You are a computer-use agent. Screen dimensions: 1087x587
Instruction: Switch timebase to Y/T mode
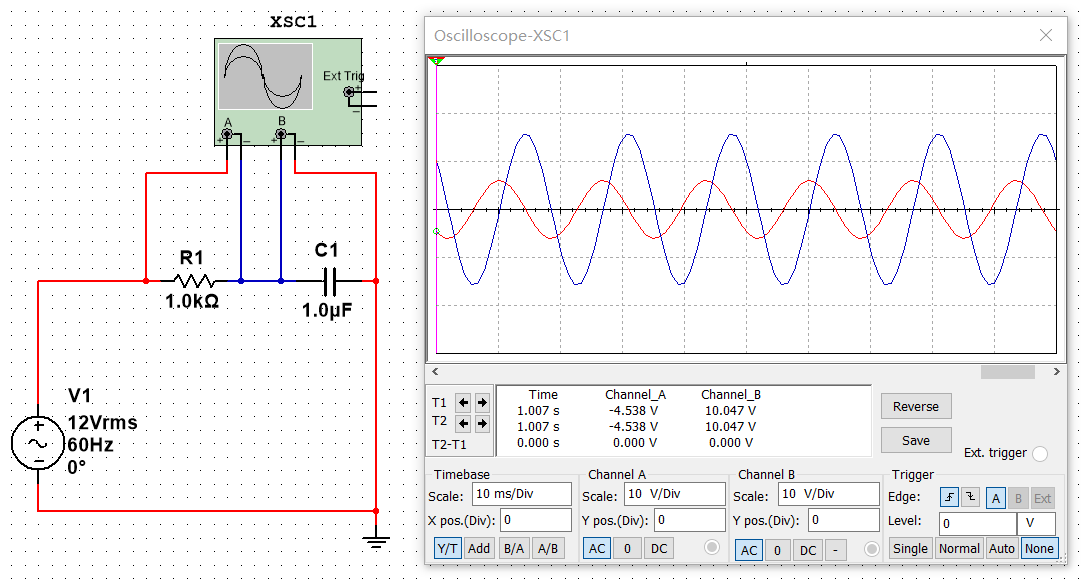(x=447, y=548)
